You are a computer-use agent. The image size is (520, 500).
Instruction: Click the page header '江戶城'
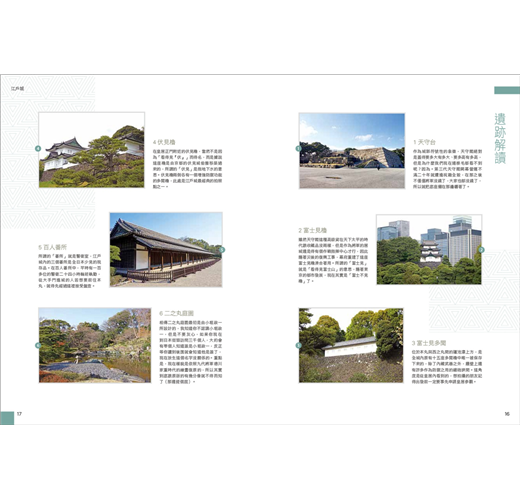(x=17, y=89)
